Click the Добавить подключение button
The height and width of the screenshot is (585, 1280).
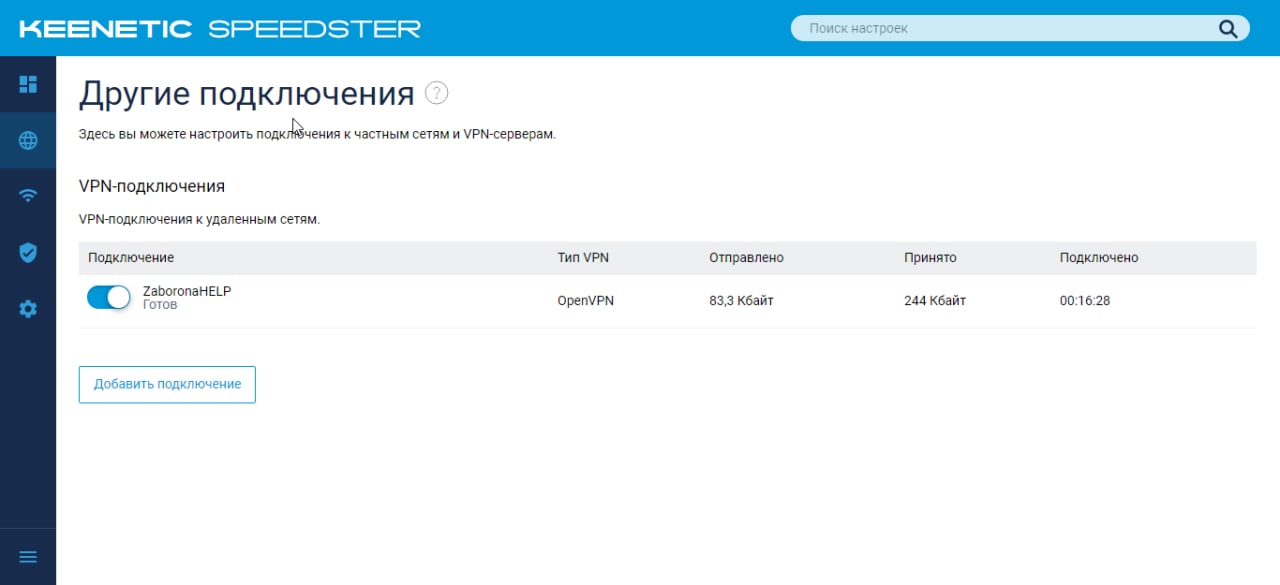[167, 384]
